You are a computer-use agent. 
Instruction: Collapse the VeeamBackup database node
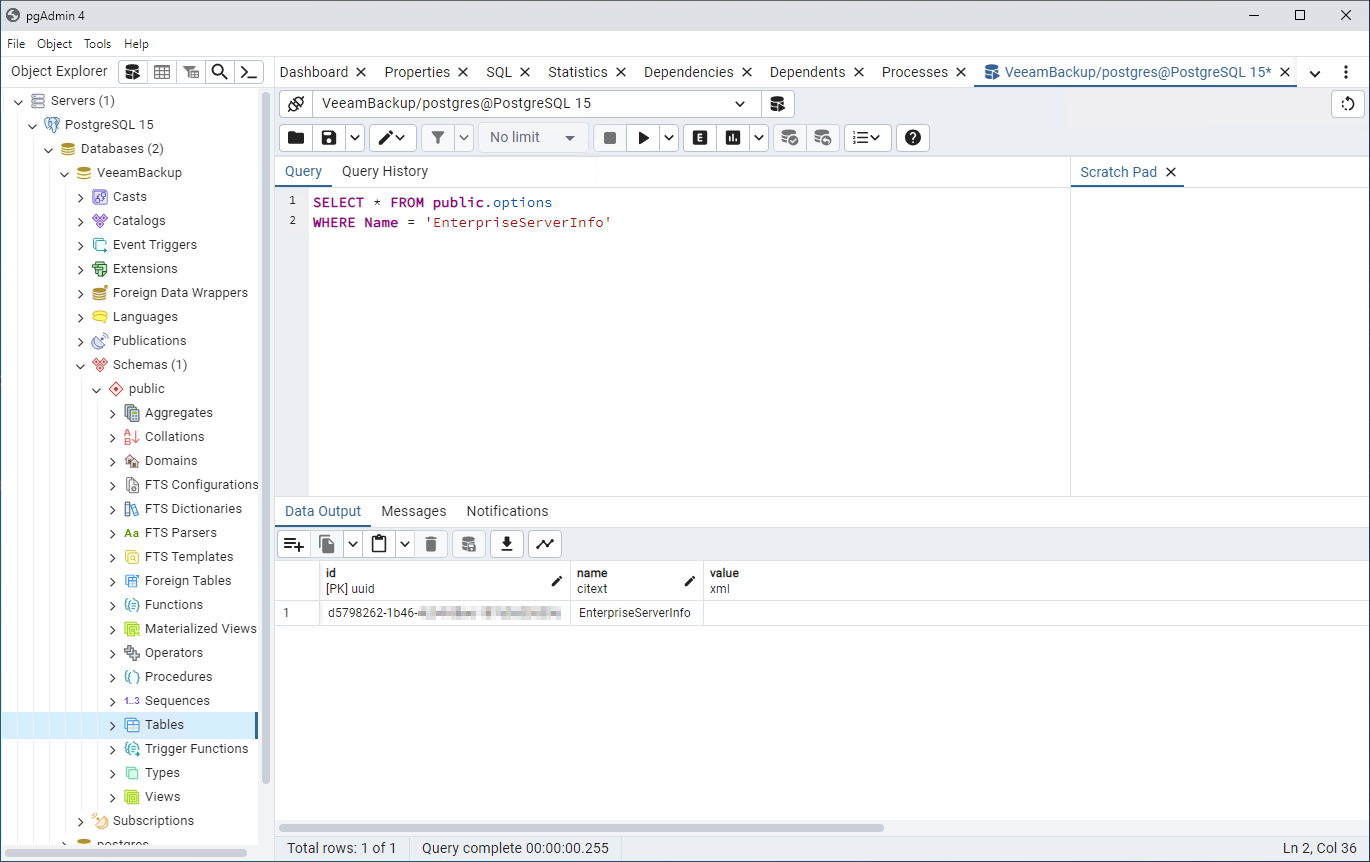click(x=65, y=173)
